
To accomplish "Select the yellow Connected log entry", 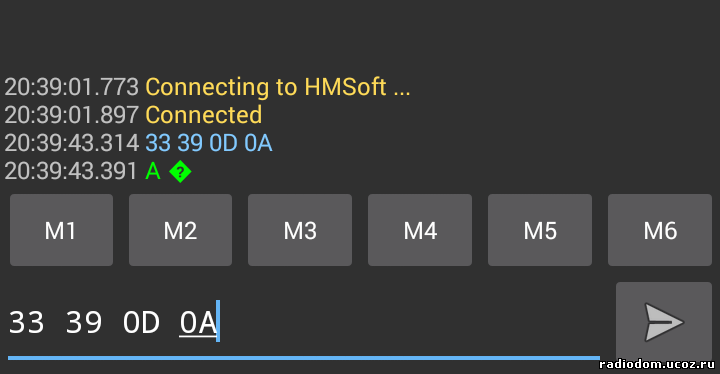I will point(203,115).
